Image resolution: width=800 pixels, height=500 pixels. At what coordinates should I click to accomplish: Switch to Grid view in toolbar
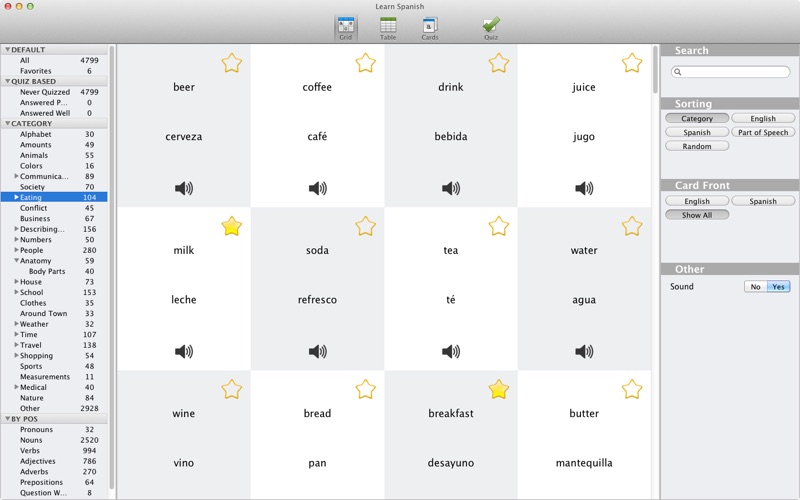pos(345,28)
